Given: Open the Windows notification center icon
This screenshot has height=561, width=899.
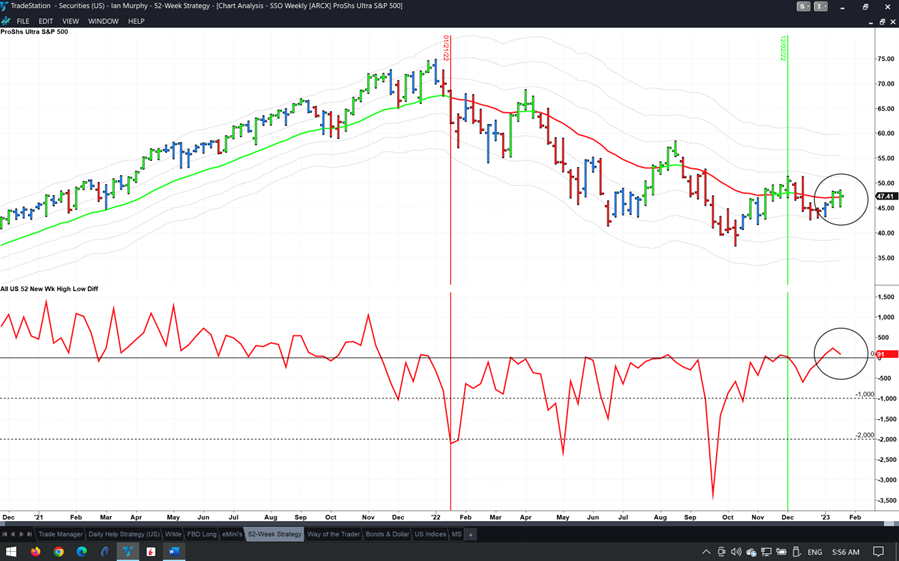Looking at the screenshot, I should point(879,551).
